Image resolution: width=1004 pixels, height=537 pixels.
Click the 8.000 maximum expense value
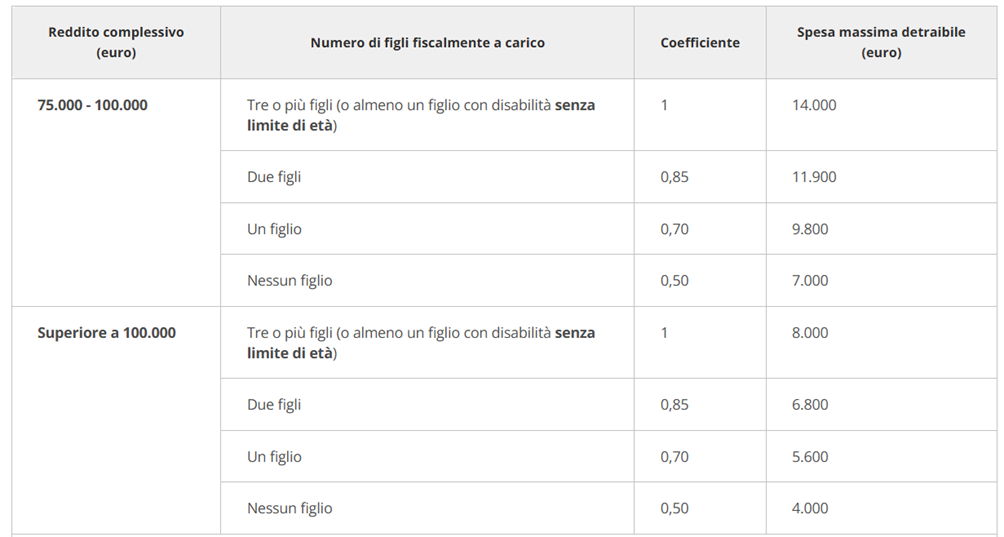click(810, 333)
